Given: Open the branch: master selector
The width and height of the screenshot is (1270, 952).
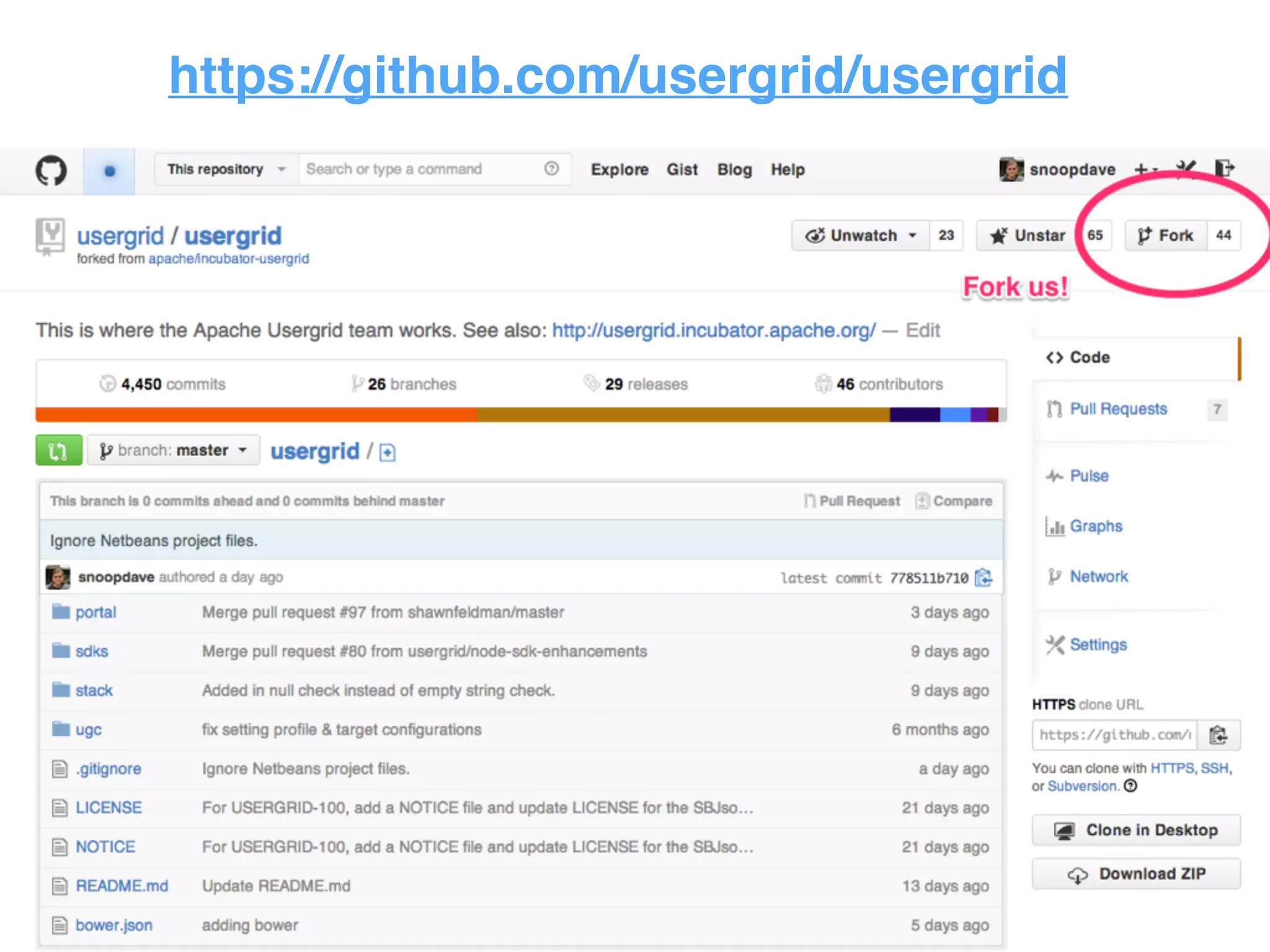Looking at the screenshot, I should point(173,451).
